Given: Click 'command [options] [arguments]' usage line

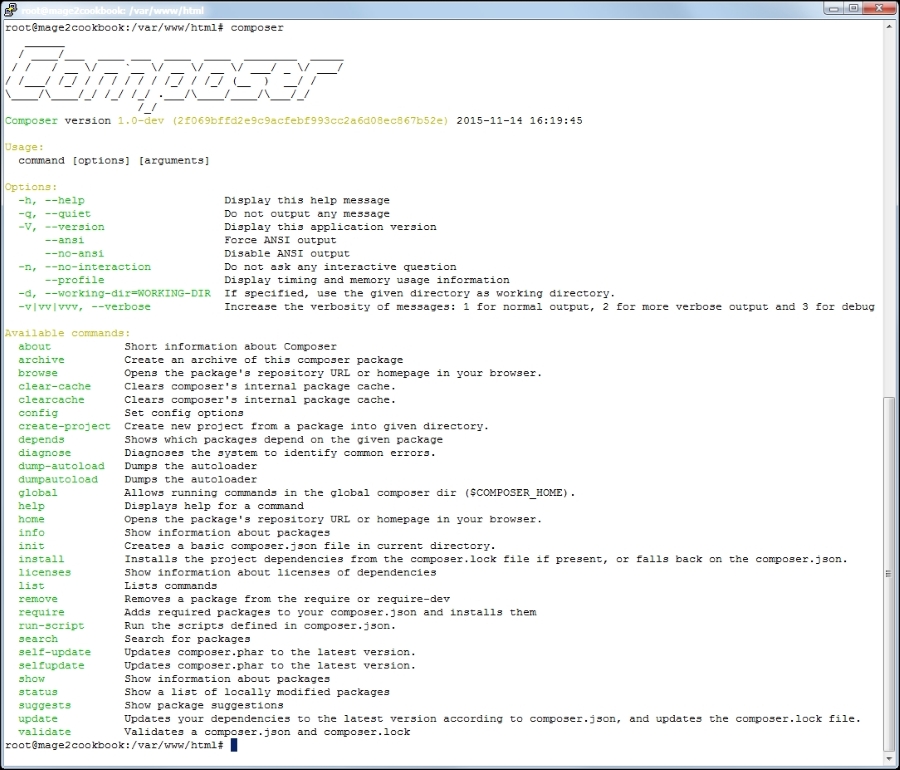Looking at the screenshot, I should tap(114, 161).
